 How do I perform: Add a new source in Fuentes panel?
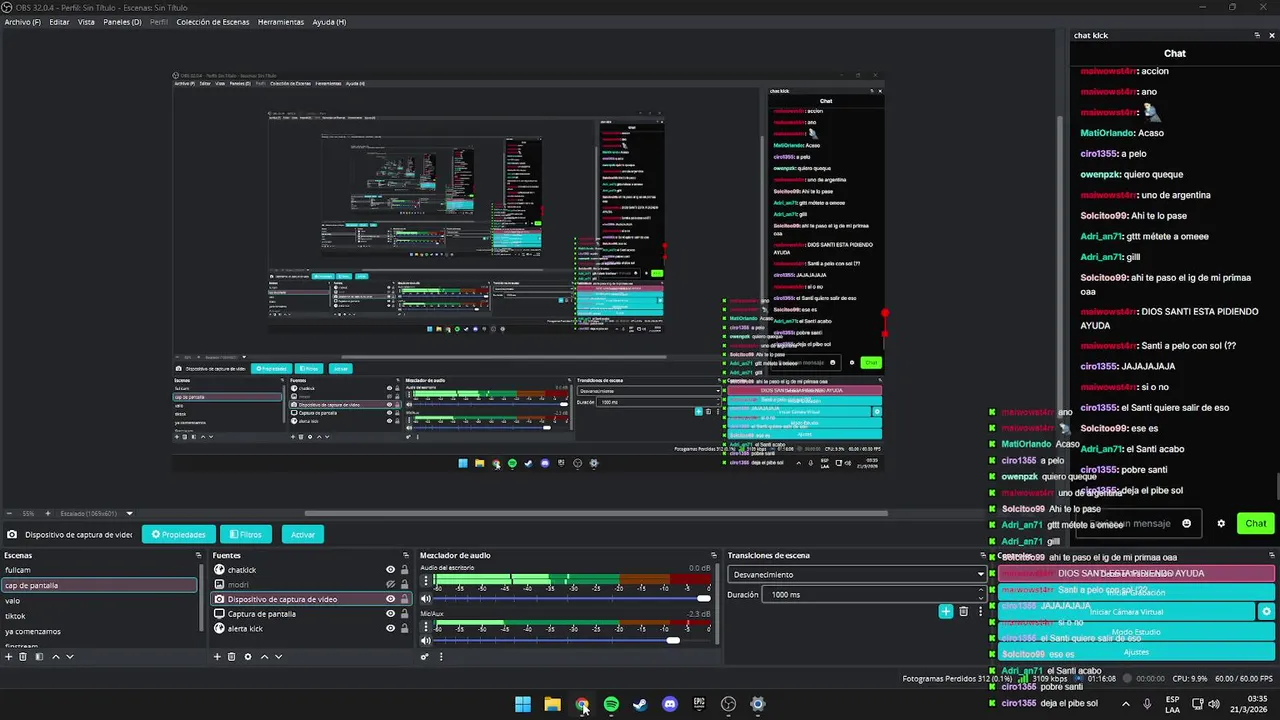(217, 656)
